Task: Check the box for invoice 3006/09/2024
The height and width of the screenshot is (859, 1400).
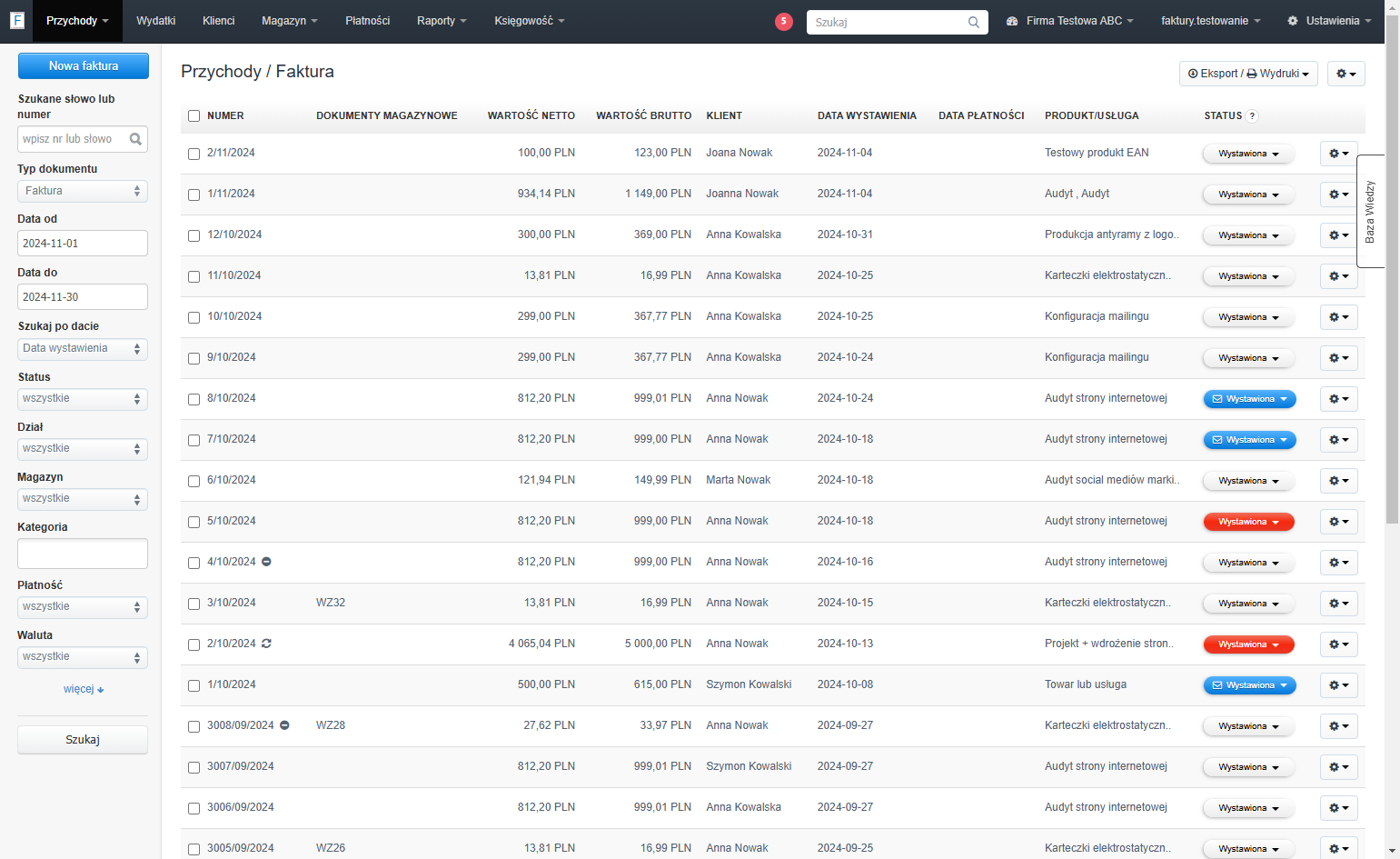Action: pyautogui.click(x=194, y=808)
